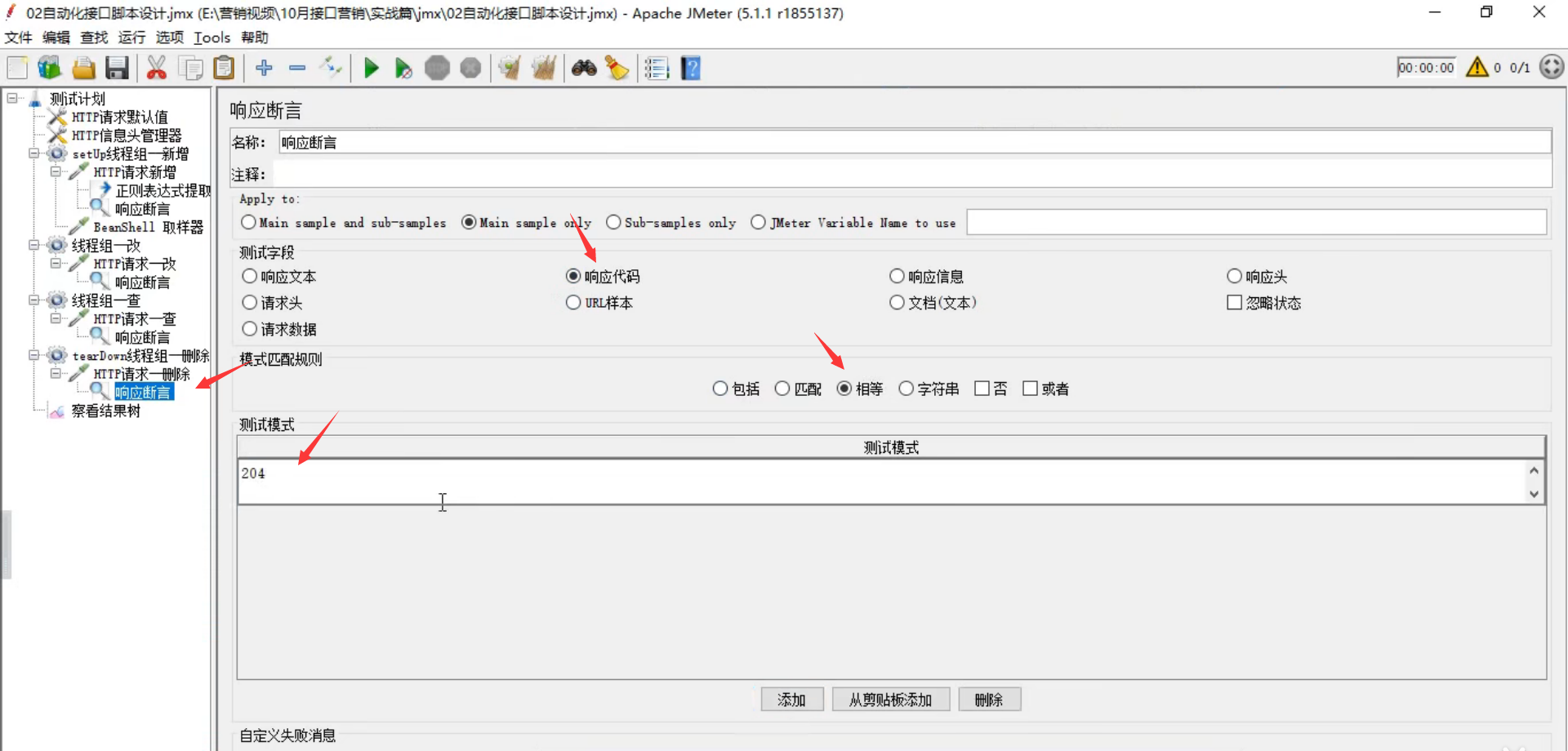Open the 运行 menu
This screenshot has height=751, width=1568.
coord(131,38)
